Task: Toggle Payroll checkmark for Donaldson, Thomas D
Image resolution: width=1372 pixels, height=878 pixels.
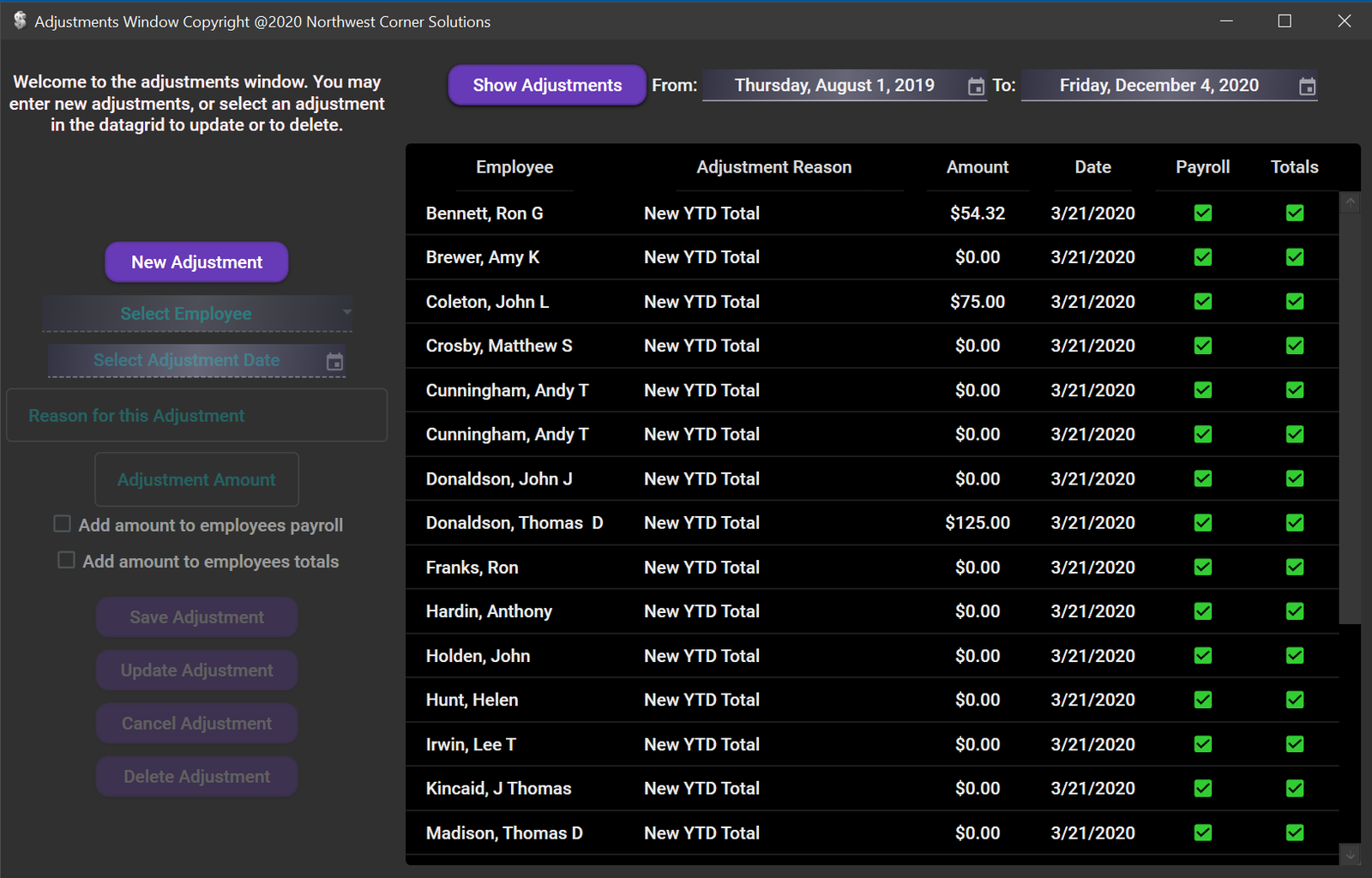Action: (x=1202, y=523)
